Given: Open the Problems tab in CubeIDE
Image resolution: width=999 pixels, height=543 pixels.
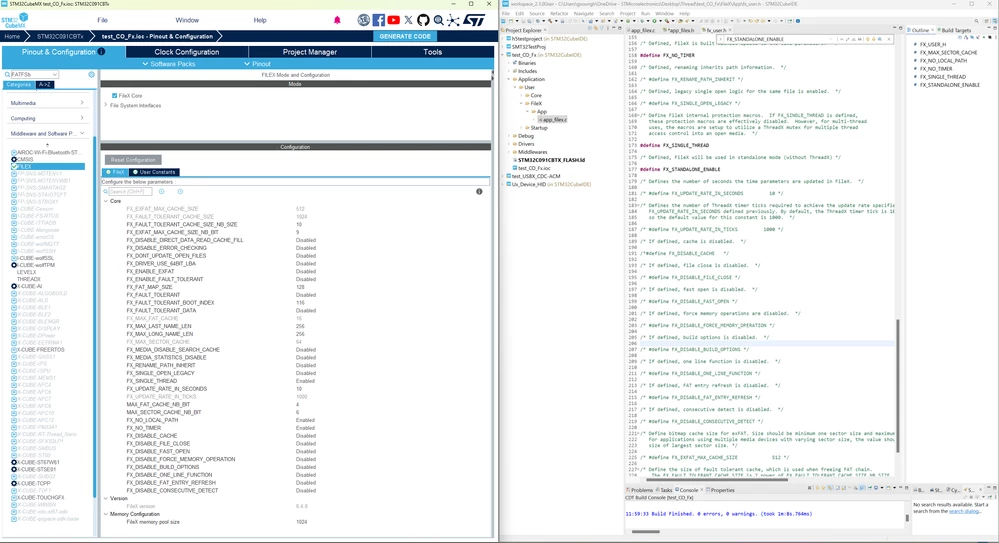Looking at the screenshot, I should click(641, 489).
